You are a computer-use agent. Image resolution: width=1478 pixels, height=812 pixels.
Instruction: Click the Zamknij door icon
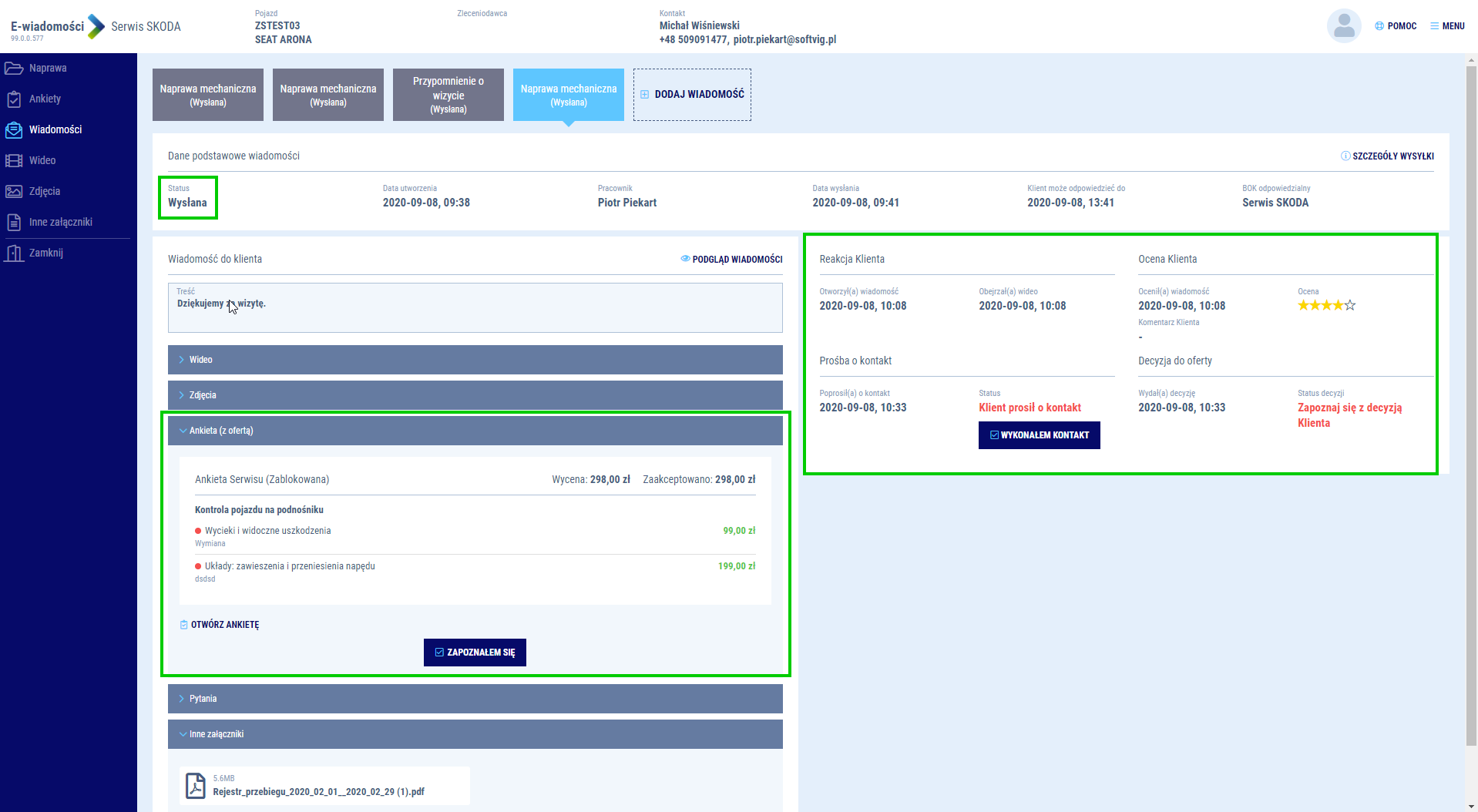(14, 253)
